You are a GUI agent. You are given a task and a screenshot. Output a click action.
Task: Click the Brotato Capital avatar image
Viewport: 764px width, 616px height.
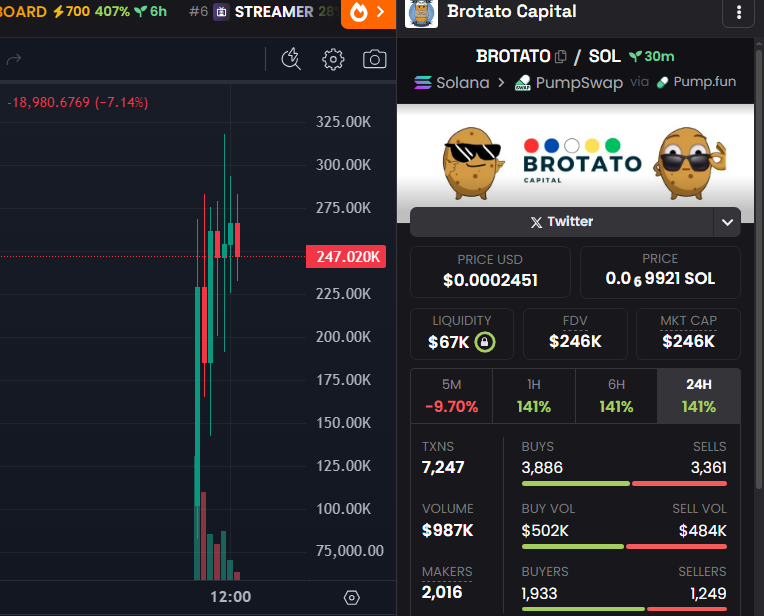(421, 13)
